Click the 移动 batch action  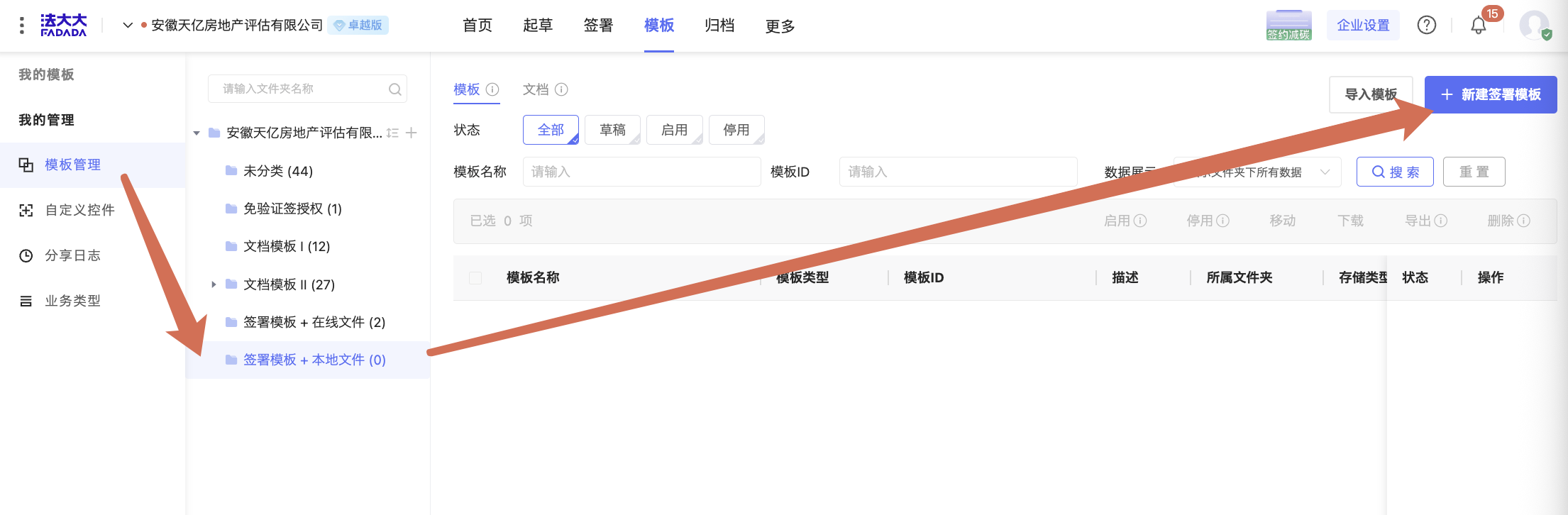1283,221
